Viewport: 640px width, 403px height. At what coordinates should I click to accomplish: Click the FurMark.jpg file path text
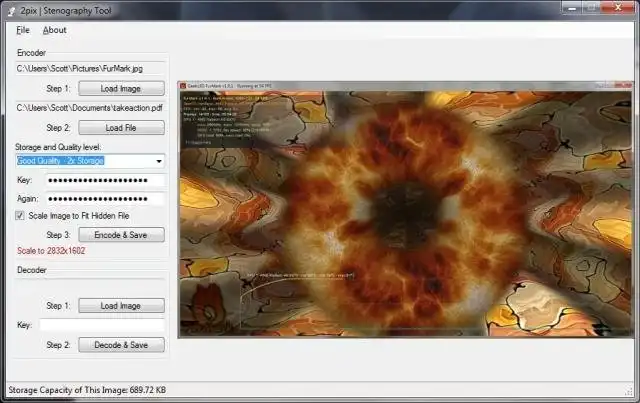coord(80,68)
